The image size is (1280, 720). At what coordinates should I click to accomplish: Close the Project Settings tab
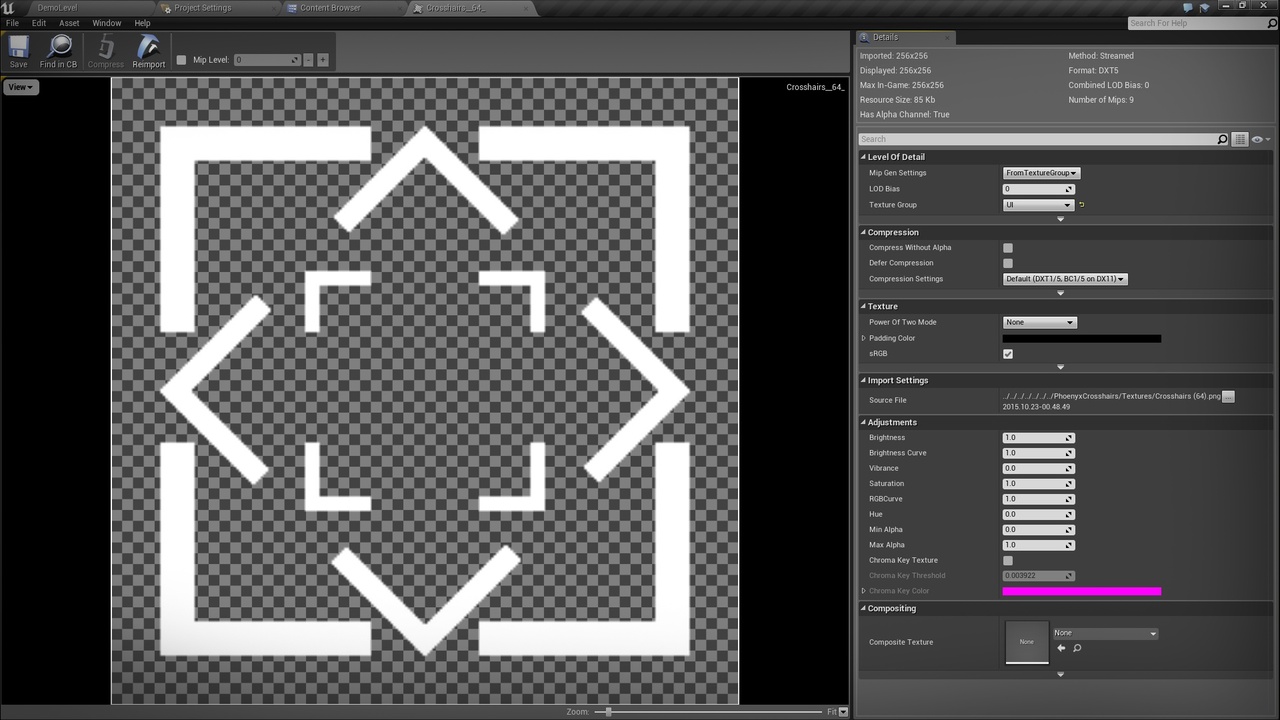tap(276, 8)
